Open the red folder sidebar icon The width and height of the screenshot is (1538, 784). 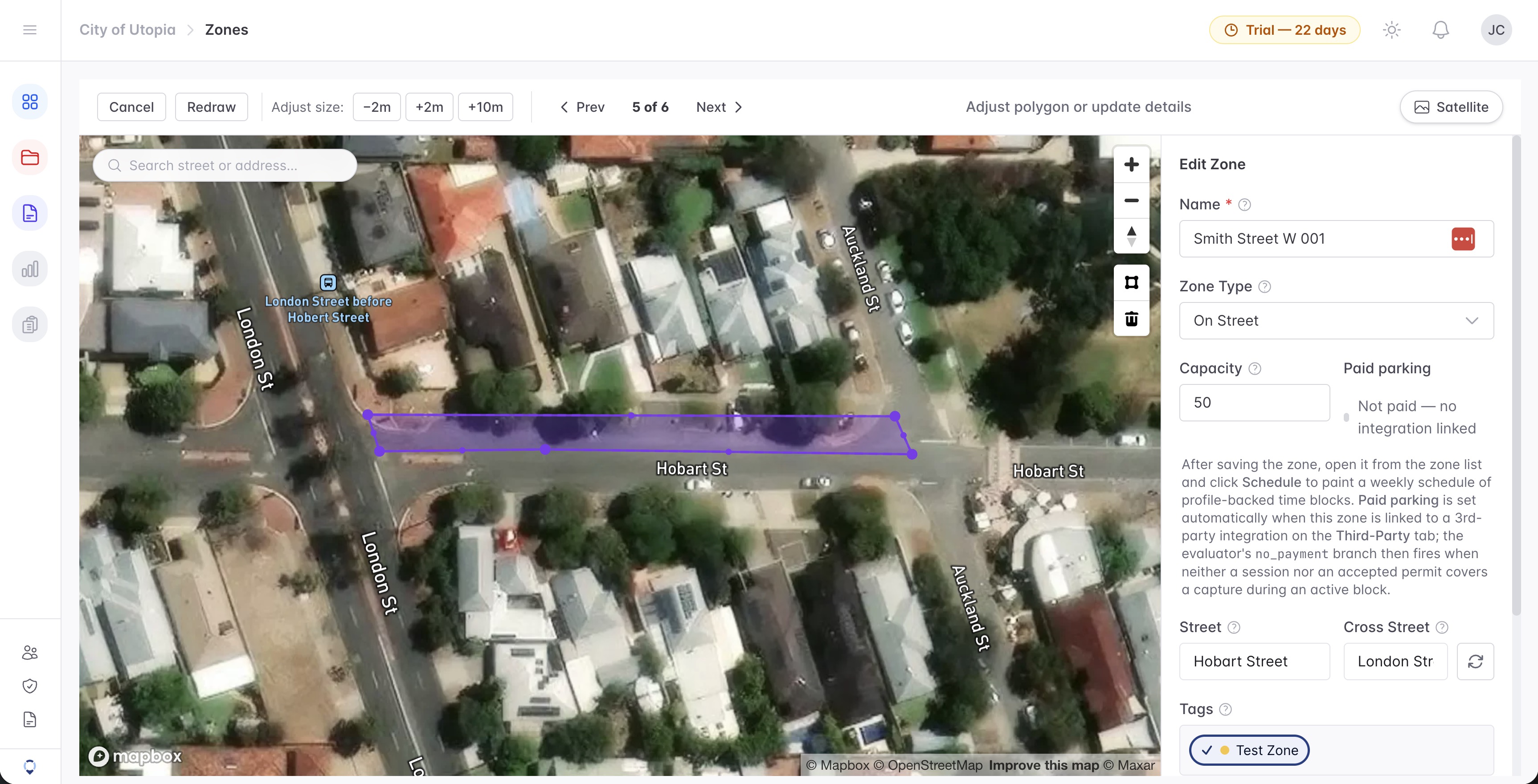coord(30,158)
